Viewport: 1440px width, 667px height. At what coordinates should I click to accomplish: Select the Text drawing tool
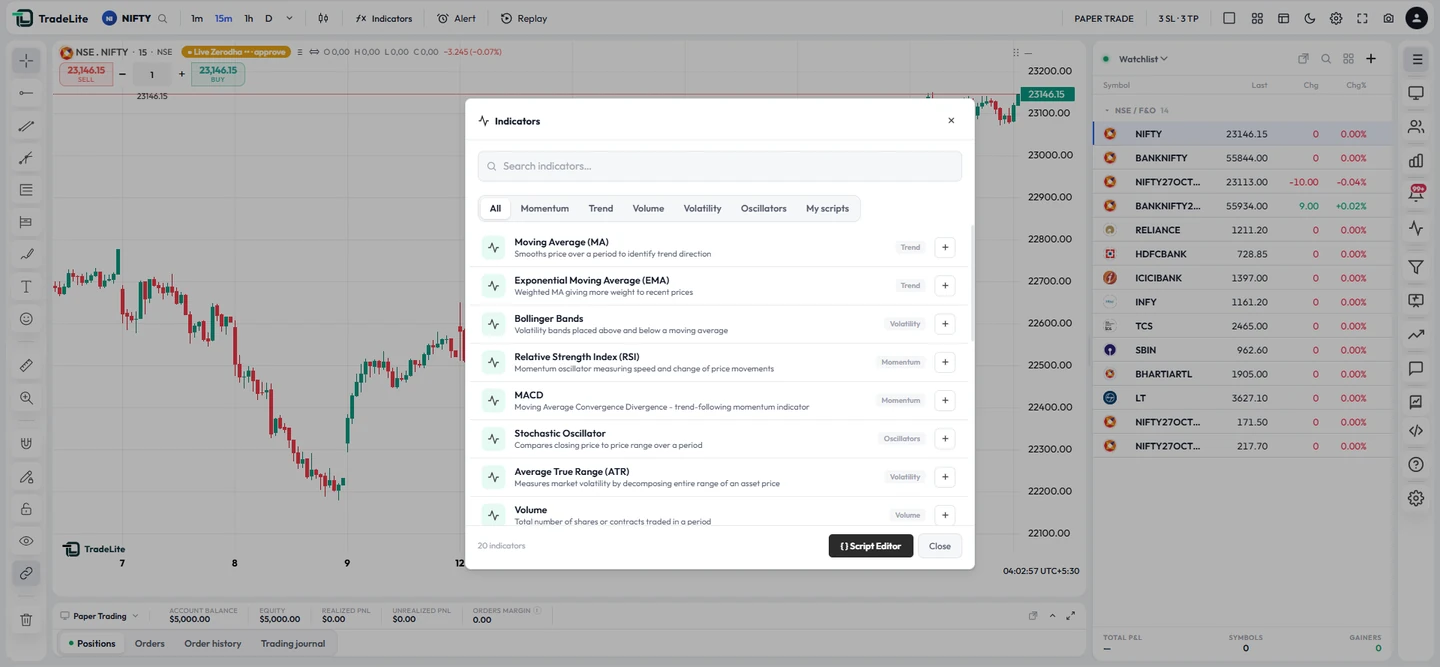[x=26, y=286]
